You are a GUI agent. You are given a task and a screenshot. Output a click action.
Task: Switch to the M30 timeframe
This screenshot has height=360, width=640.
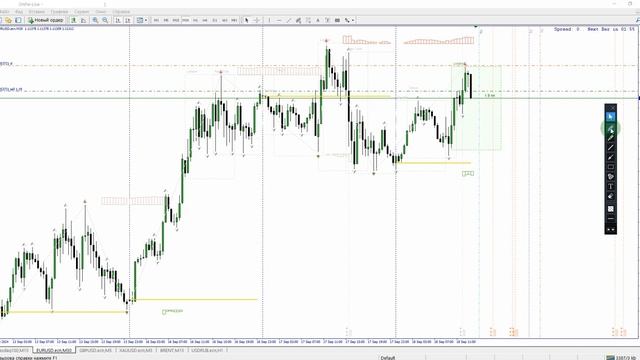coord(186,20)
